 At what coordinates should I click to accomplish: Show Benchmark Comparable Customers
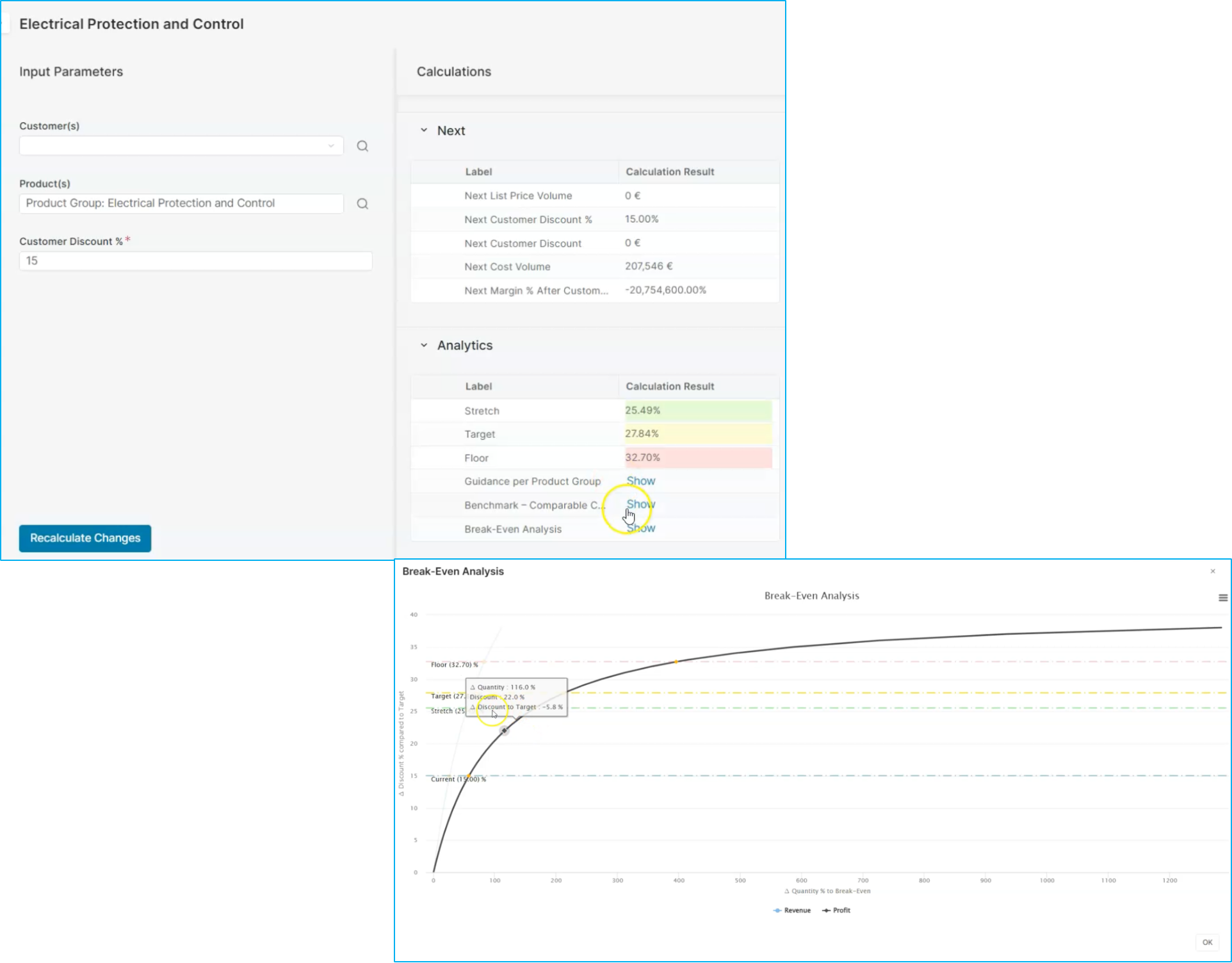(640, 505)
